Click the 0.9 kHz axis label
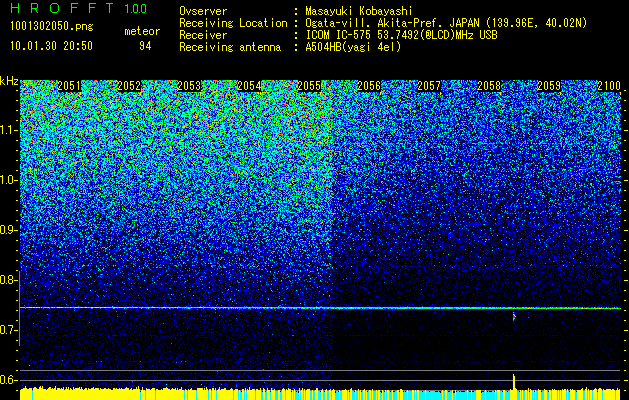 (8, 230)
